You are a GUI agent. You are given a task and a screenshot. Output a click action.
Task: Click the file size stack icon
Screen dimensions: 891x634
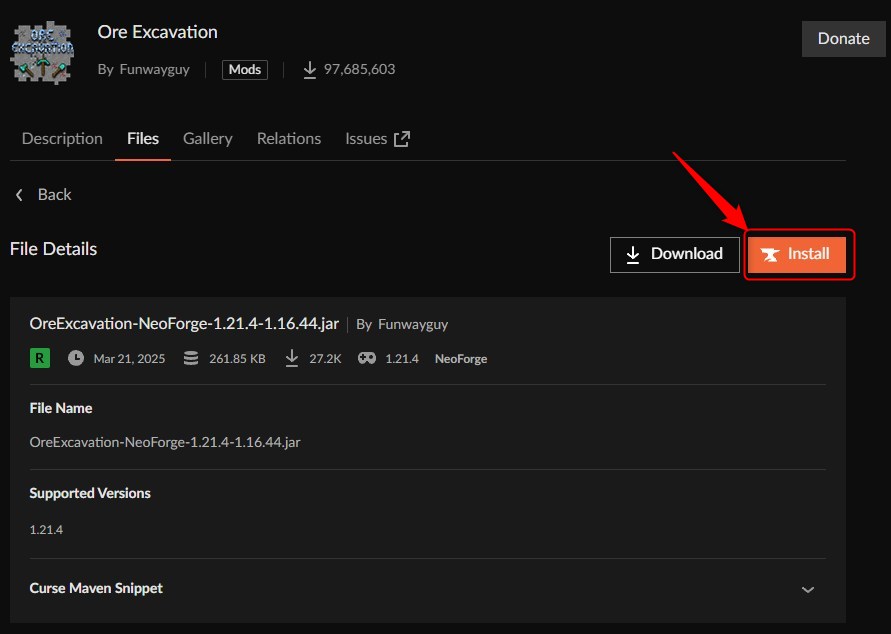tap(191, 358)
